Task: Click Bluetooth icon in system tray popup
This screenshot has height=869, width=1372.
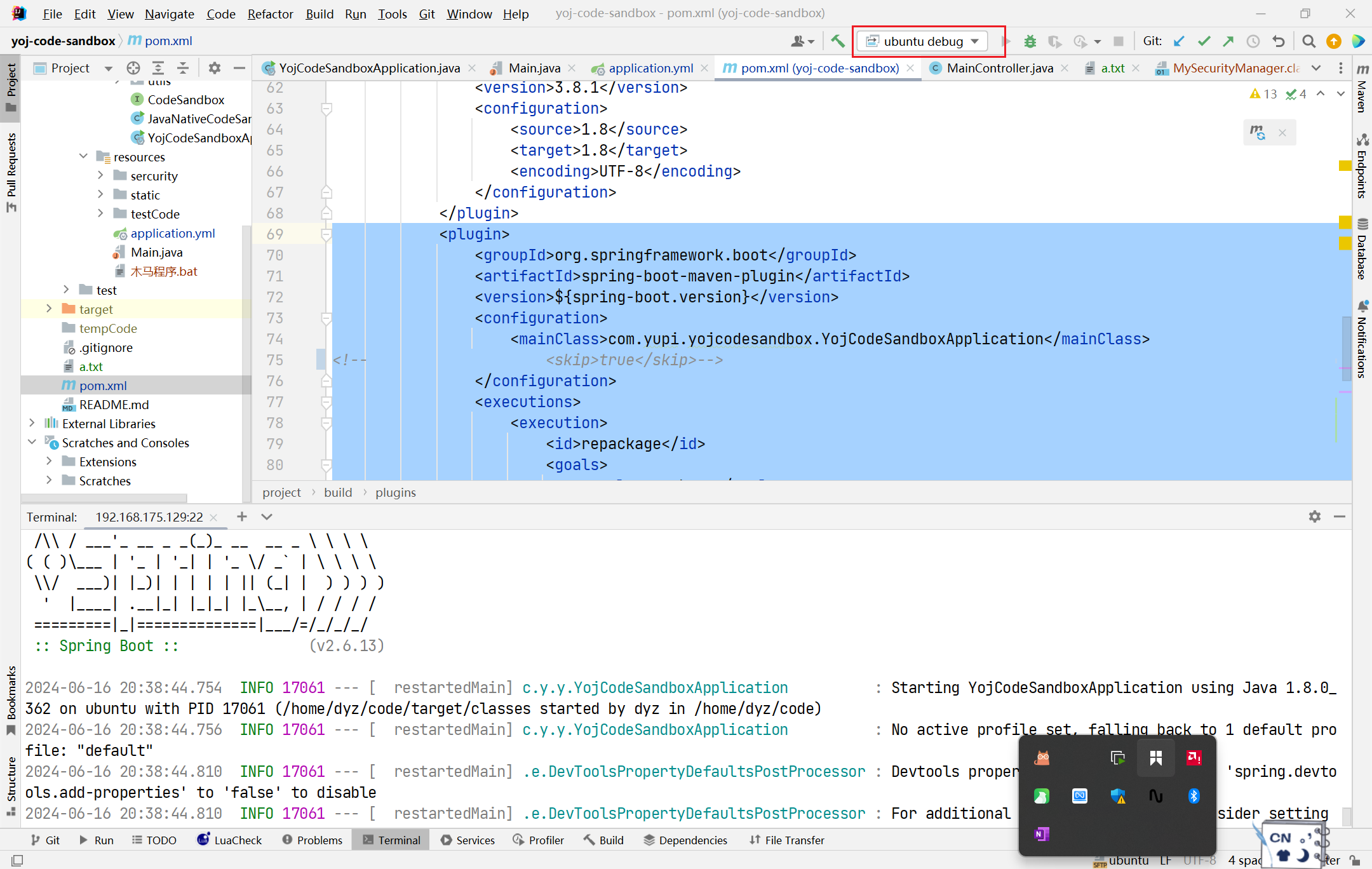Action: 1194,796
